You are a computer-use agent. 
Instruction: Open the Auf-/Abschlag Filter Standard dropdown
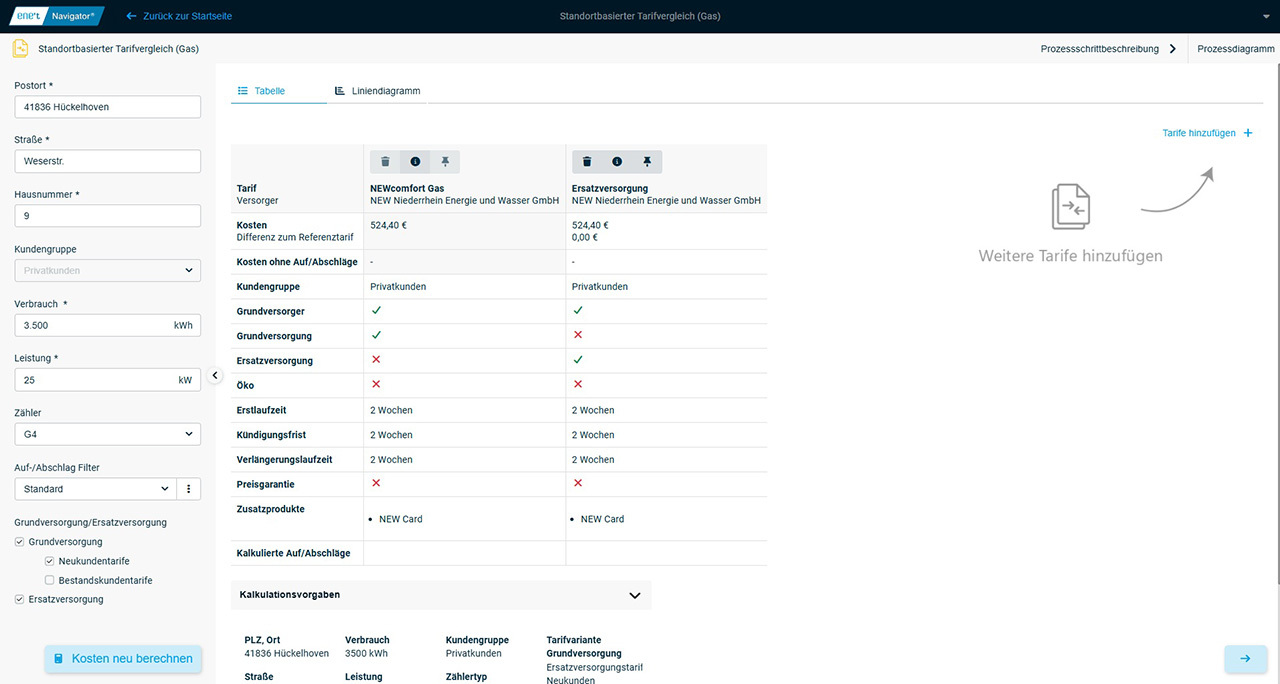(95, 489)
